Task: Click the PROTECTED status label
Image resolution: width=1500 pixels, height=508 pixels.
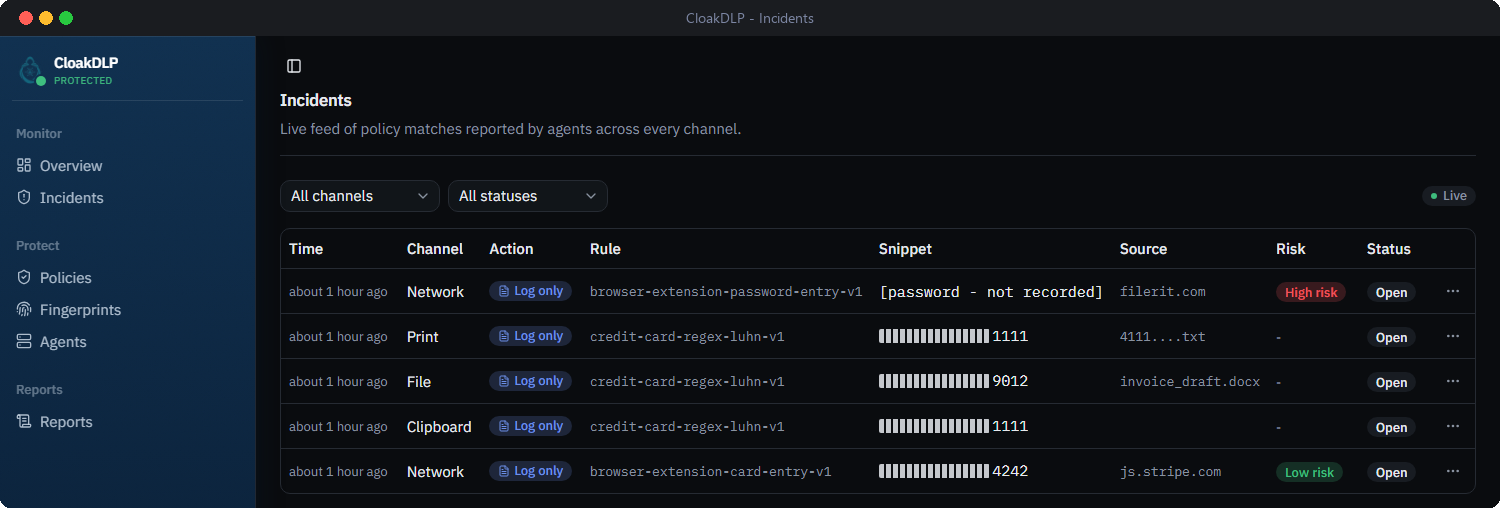Action: pos(83,81)
